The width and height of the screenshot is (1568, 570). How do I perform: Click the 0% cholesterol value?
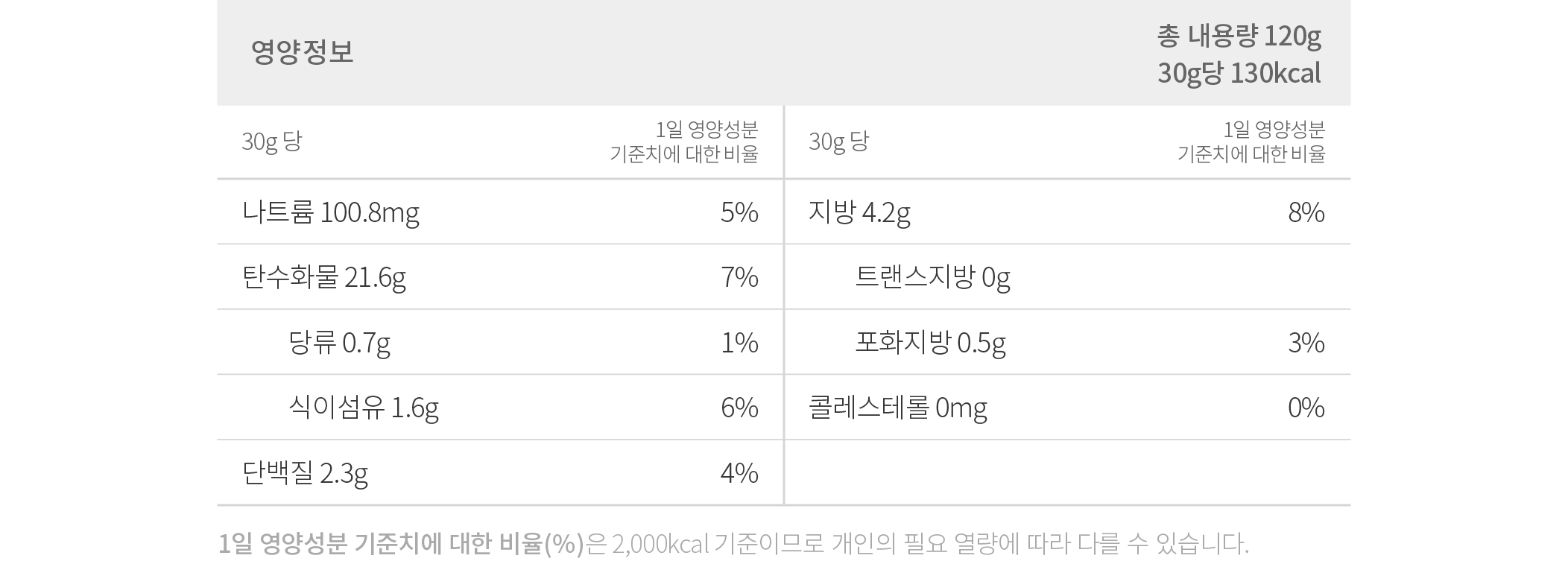(x=1306, y=408)
